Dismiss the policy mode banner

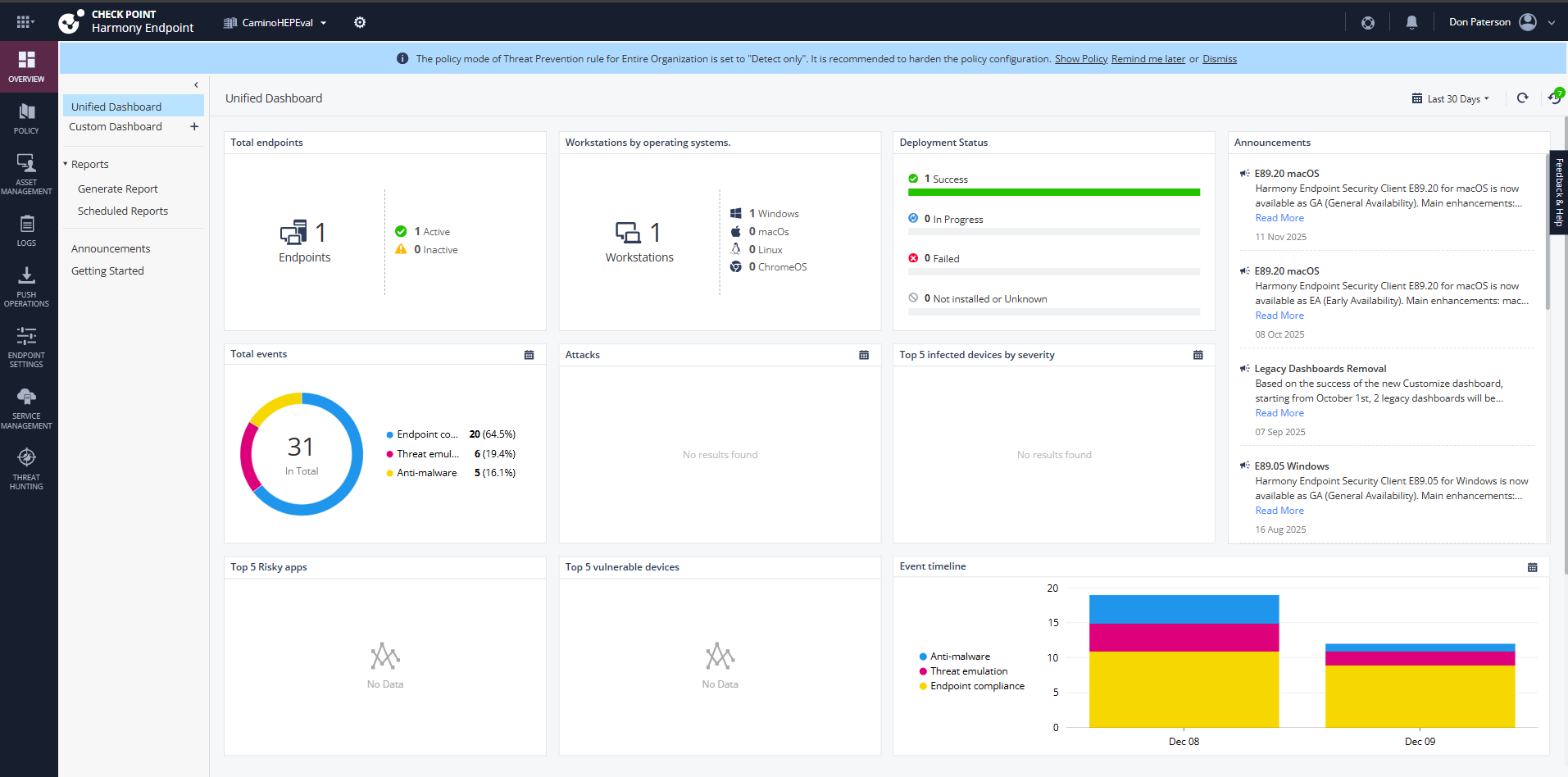(x=1220, y=59)
